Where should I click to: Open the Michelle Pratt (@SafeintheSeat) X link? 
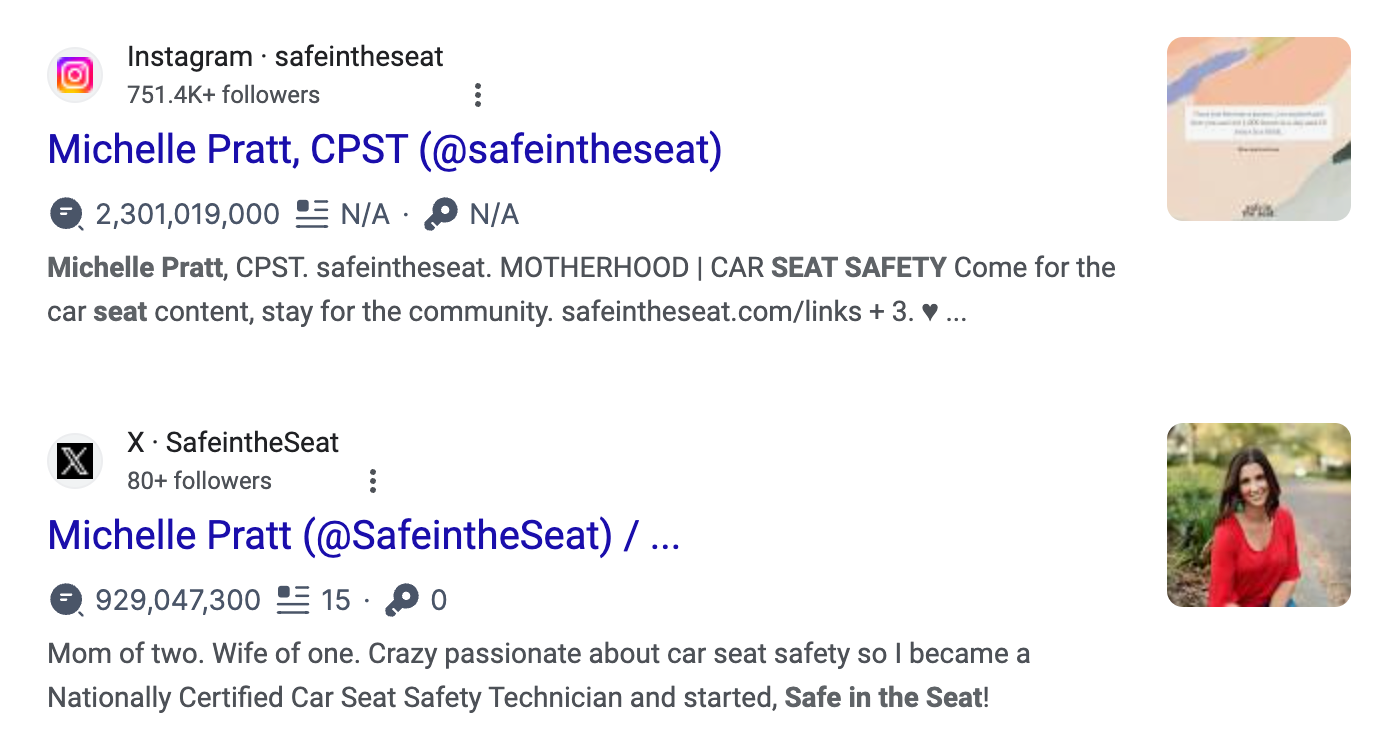[x=363, y=536]
